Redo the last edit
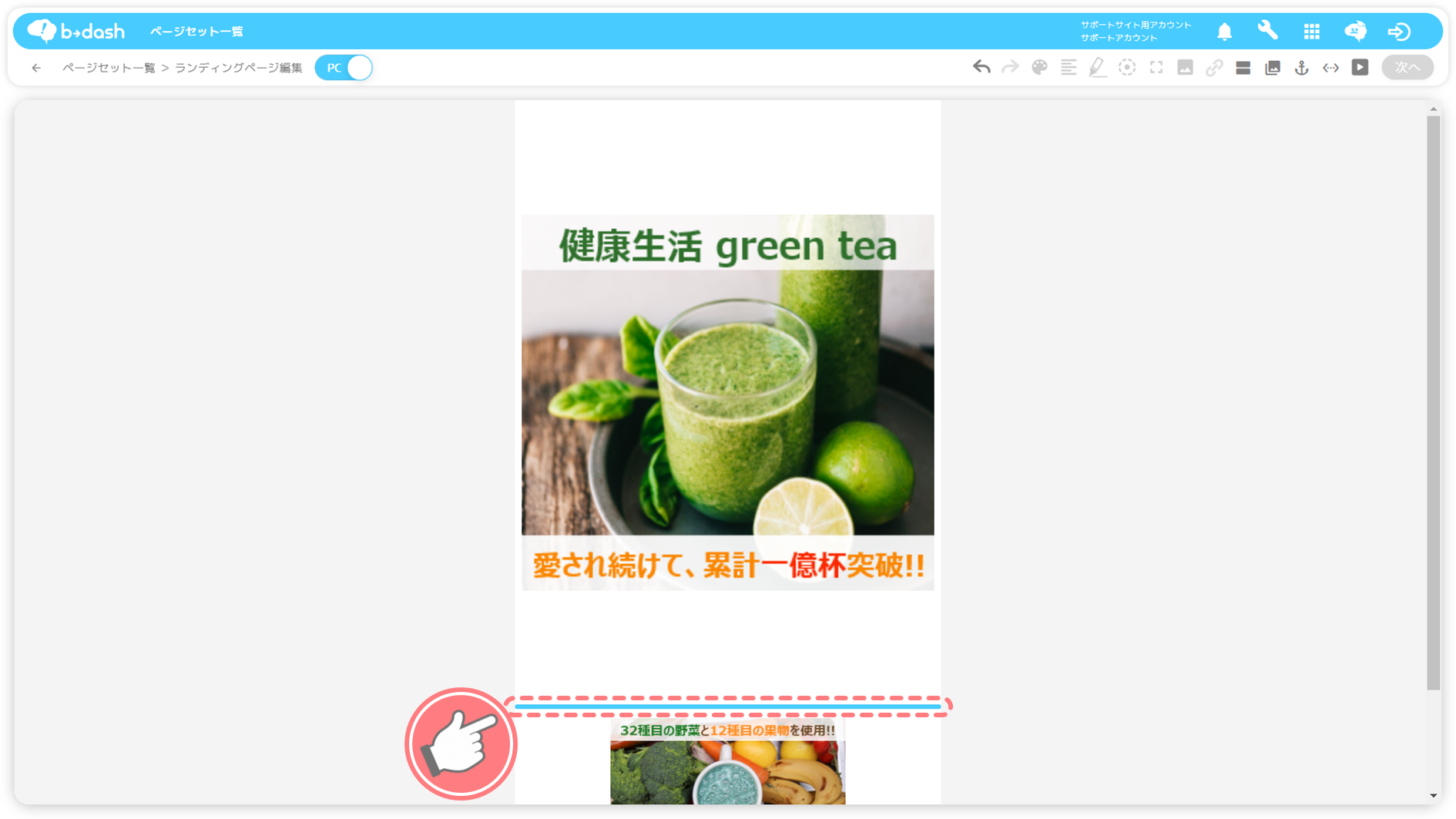Screen dimensions: 1456x819 pos(1010,67)
